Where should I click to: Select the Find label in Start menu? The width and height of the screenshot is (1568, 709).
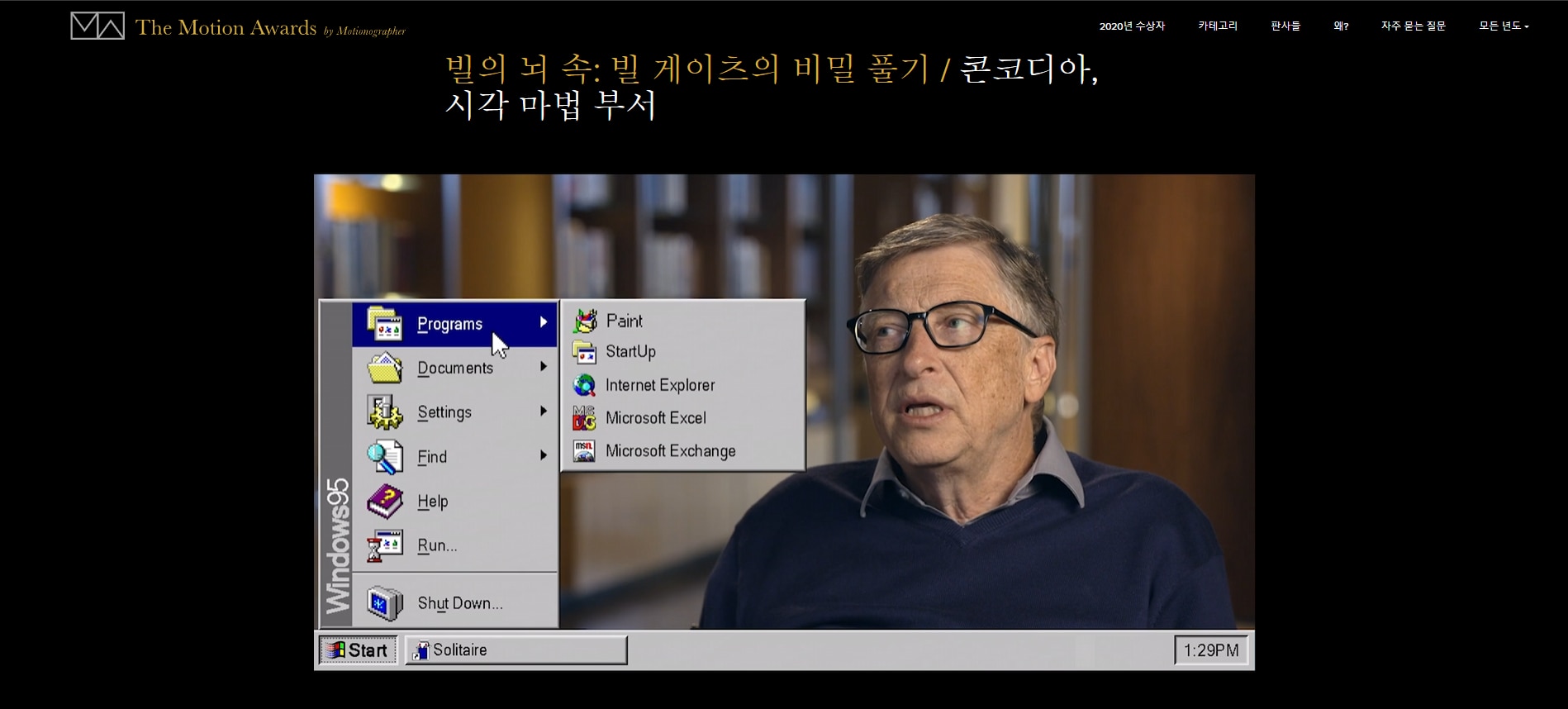click(x=432, y=457)
